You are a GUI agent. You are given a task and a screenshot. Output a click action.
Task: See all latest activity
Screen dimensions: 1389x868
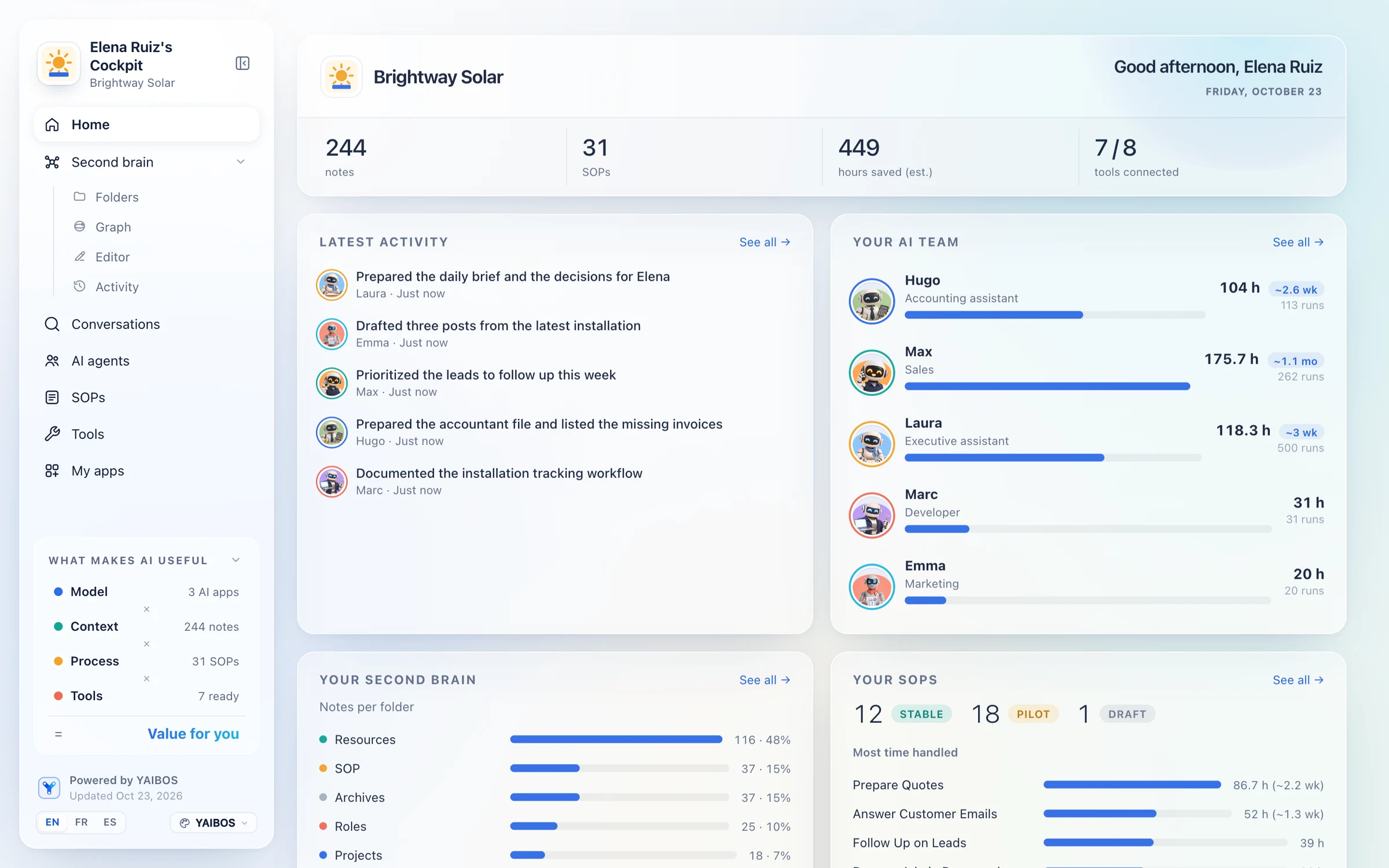point(765,242)
